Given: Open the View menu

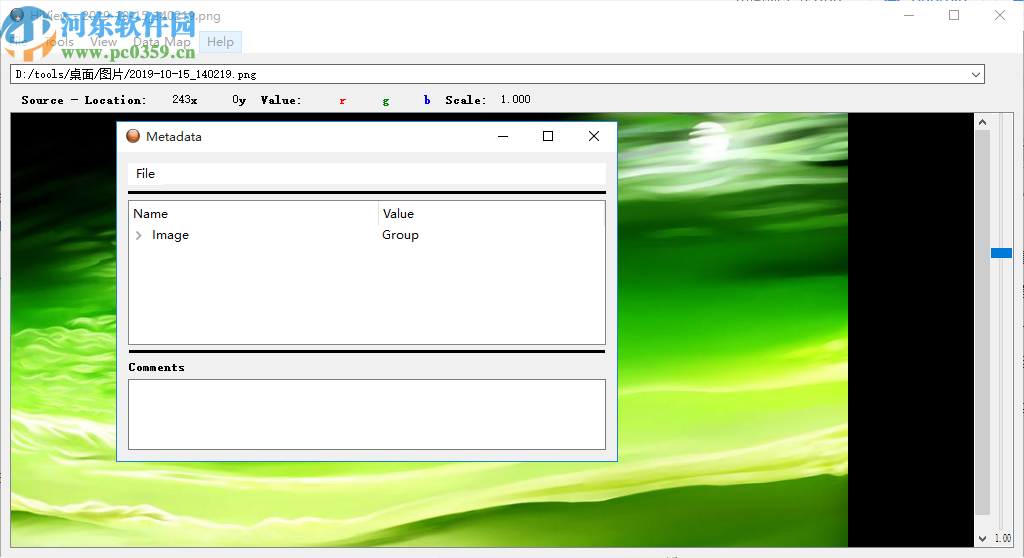Looking at the screenshot, I should point(103,42).
